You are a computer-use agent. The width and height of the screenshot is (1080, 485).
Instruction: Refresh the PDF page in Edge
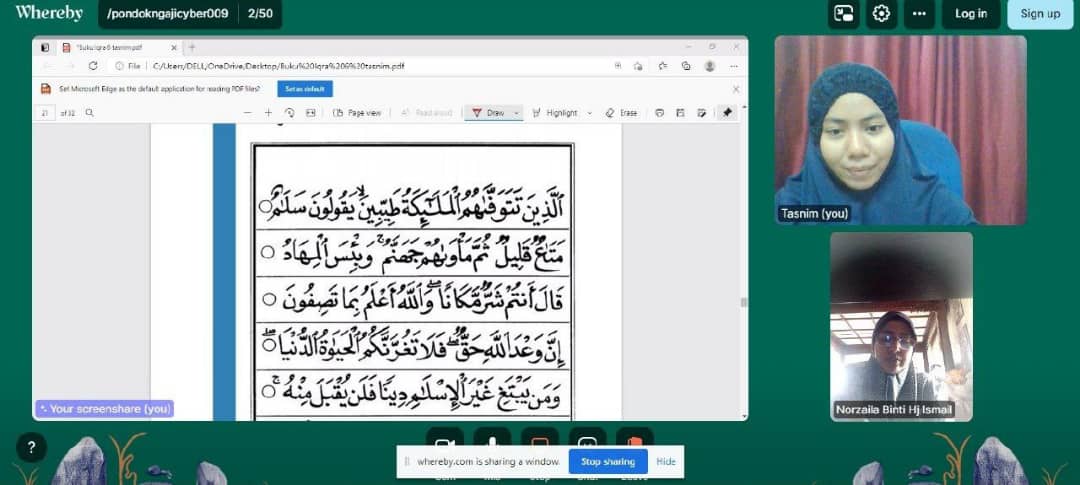click(x=93, y=66)
